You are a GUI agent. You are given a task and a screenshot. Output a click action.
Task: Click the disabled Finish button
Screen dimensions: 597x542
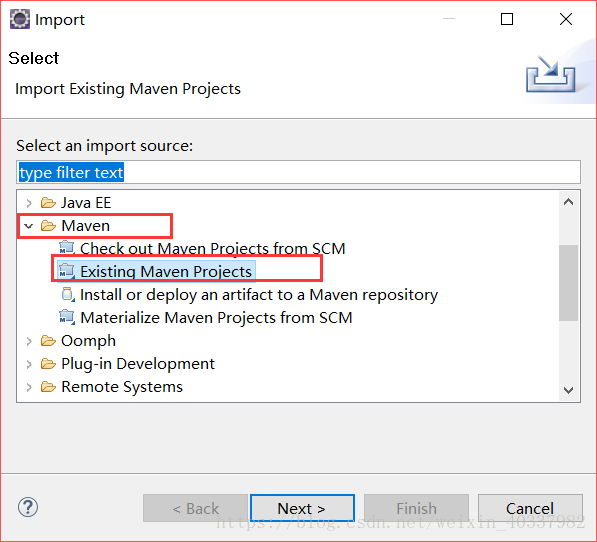416,508
